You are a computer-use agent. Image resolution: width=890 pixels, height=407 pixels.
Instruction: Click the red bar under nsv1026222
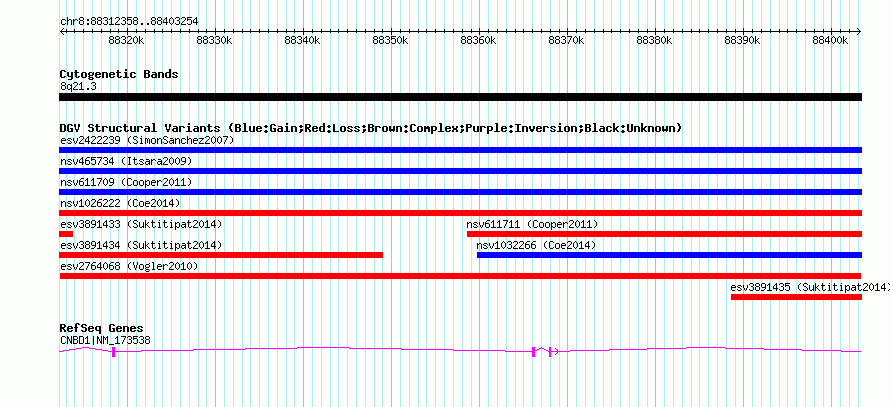[460, 213]
